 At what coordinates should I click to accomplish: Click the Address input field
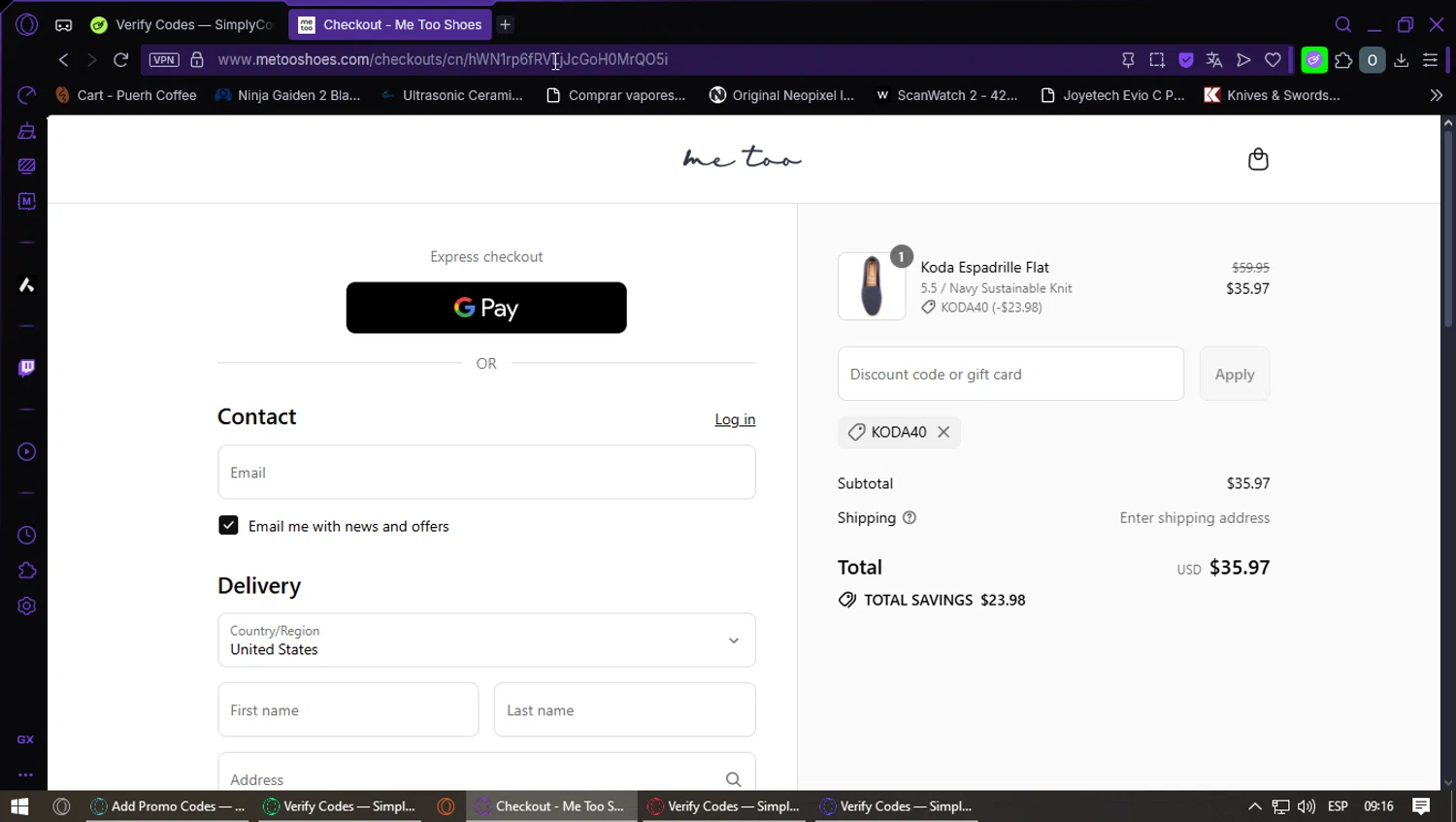click(x=486, y=773)
